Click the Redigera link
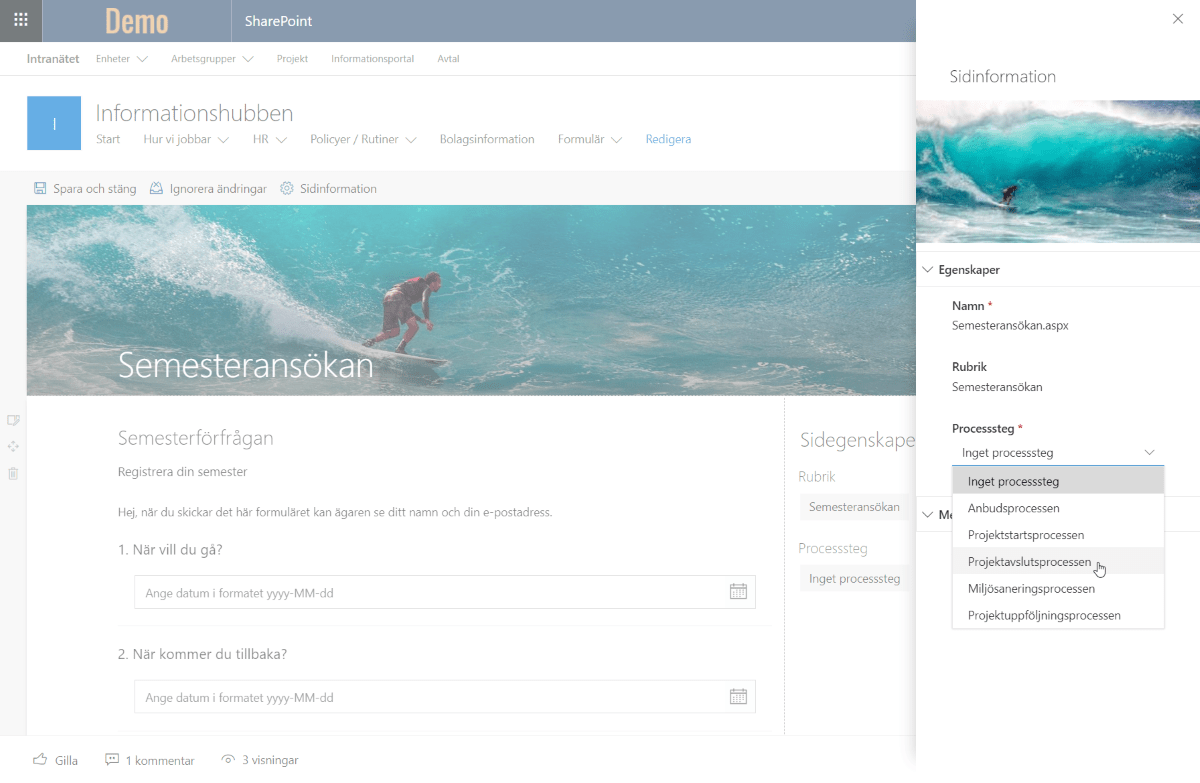Screen dimensions: 1200x783 (x=668, y=139)
